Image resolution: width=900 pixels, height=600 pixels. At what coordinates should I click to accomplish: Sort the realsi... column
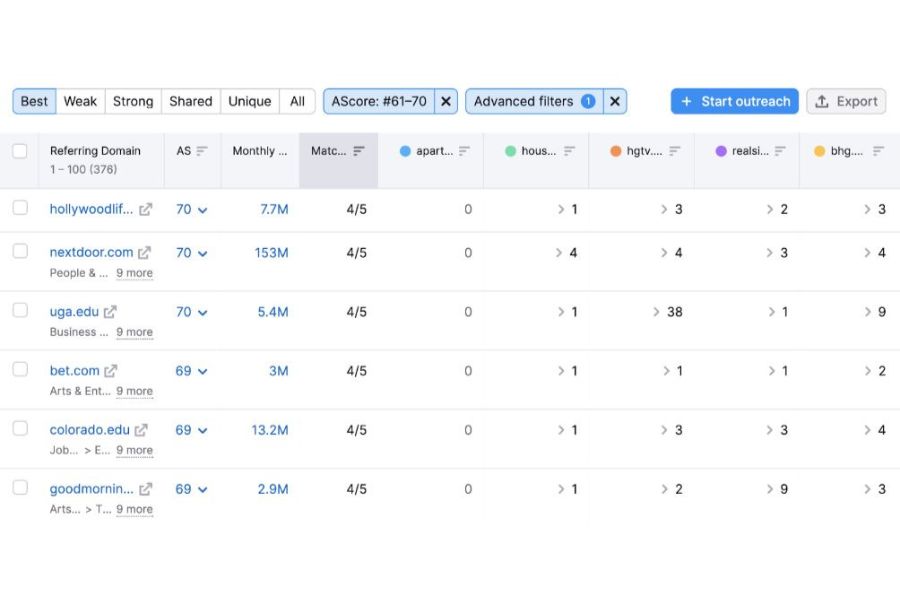(x=780, y=151)
